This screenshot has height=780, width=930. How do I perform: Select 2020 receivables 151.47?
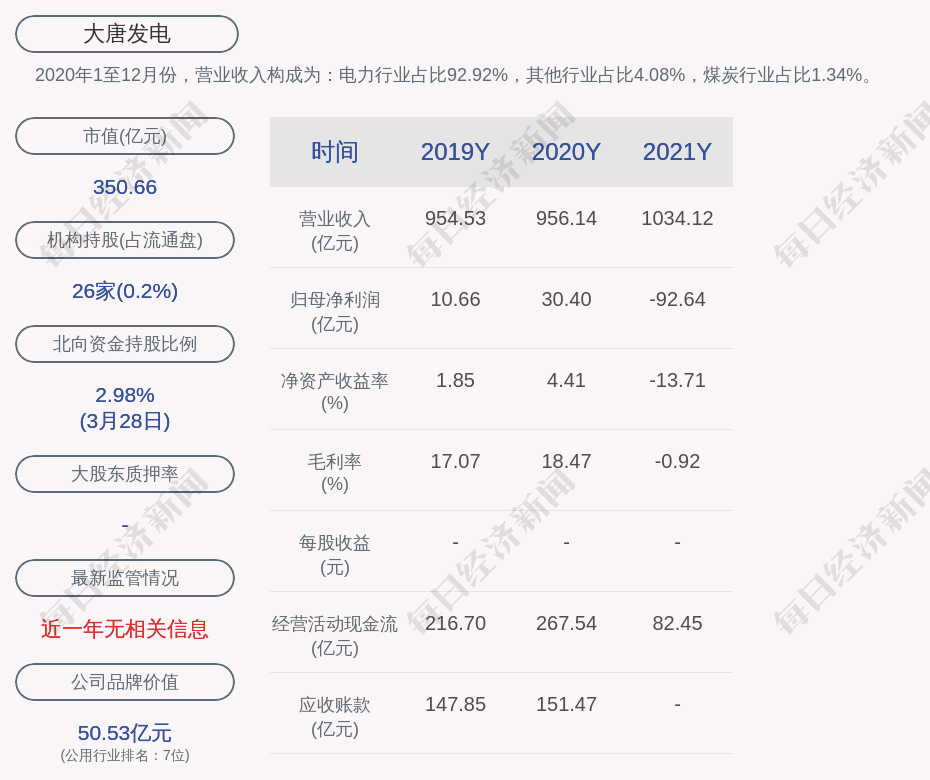566,705
